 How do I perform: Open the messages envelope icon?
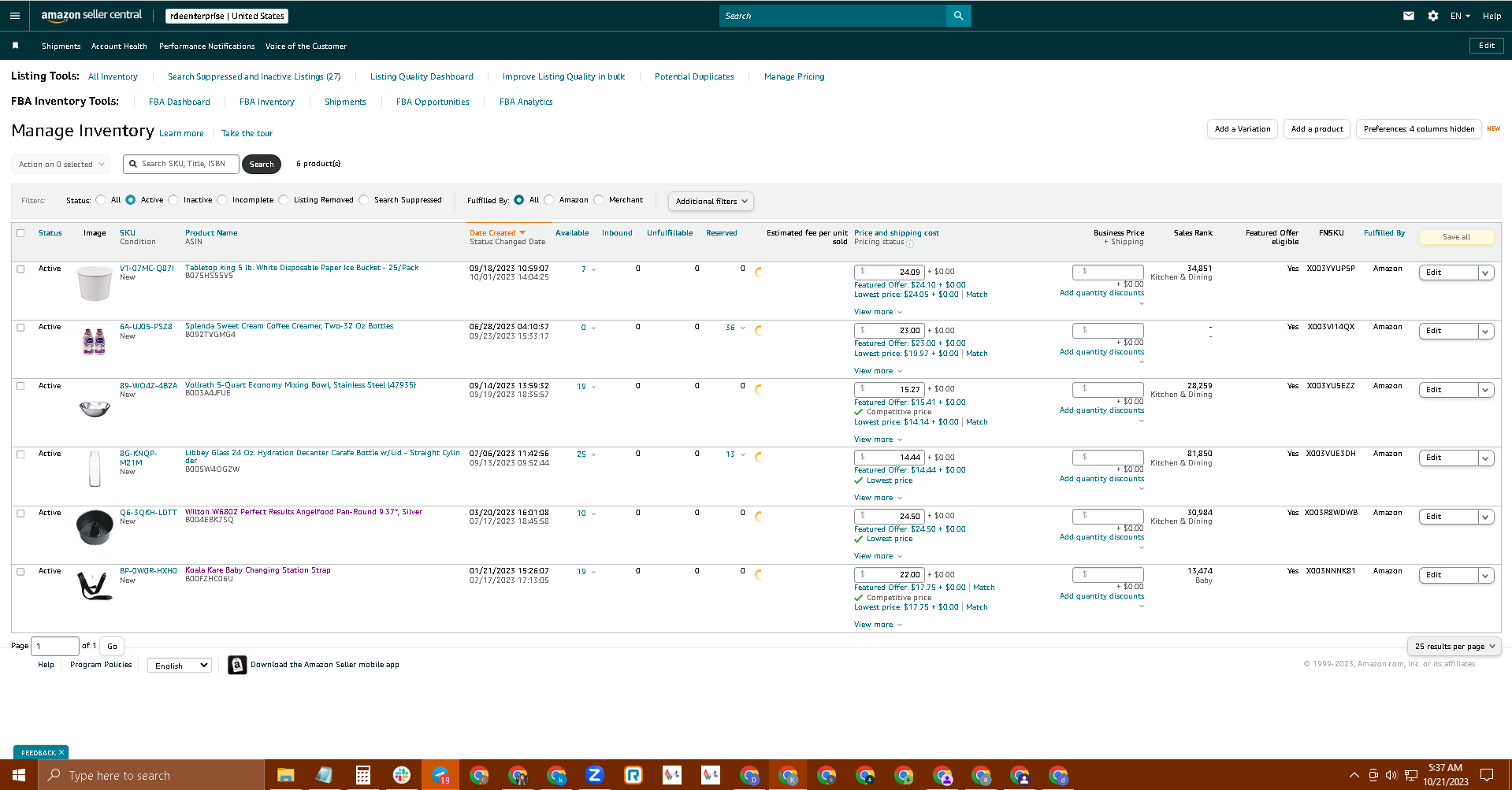[1409, 16]
